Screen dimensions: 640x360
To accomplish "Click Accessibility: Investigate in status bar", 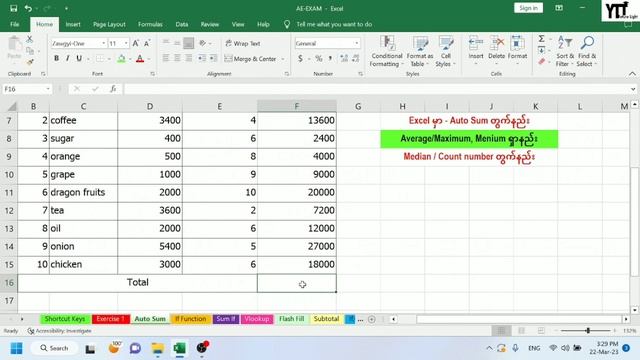I will [x=60, y=331].
